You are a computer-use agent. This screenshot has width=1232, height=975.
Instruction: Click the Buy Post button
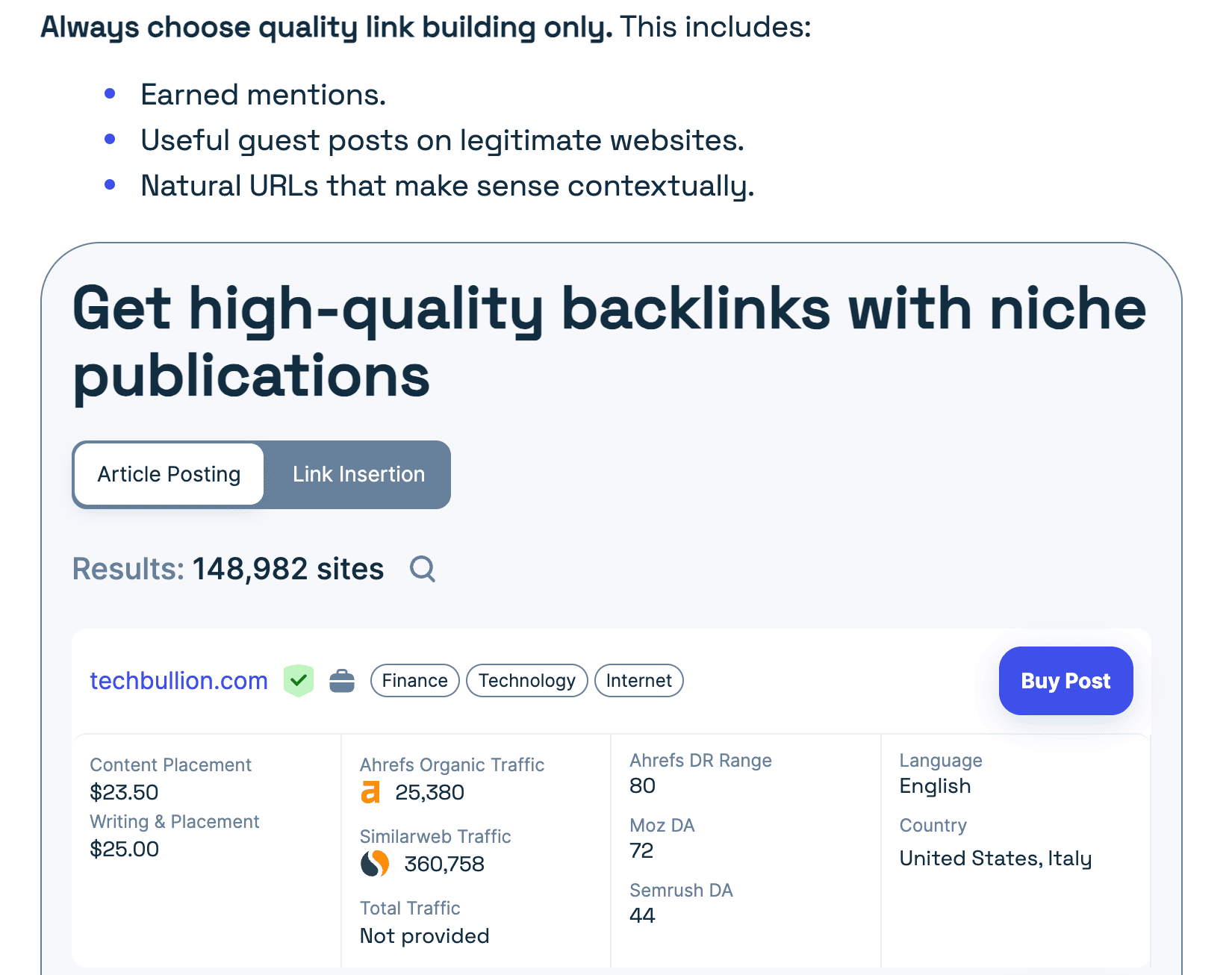1065,680
